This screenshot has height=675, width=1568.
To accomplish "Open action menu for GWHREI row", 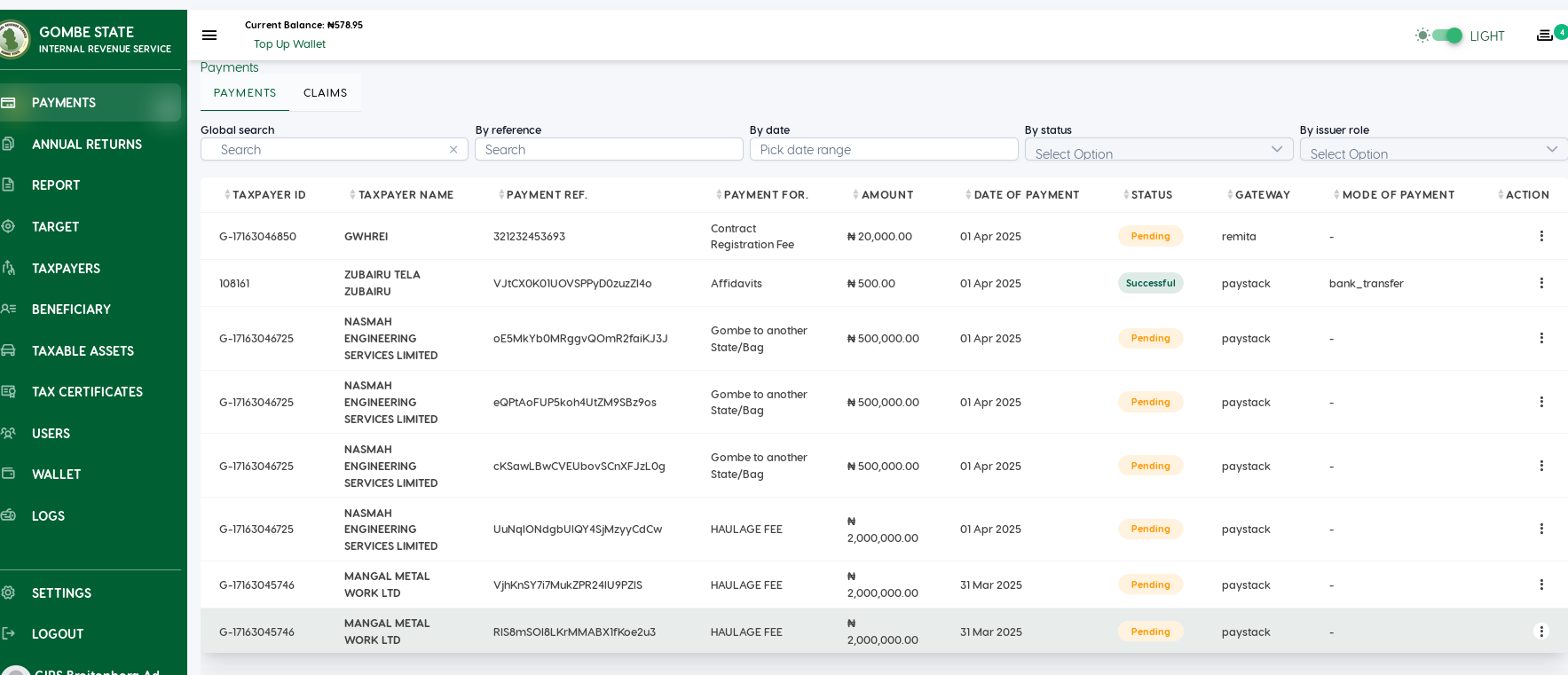I will click(x=1541, y=236).
